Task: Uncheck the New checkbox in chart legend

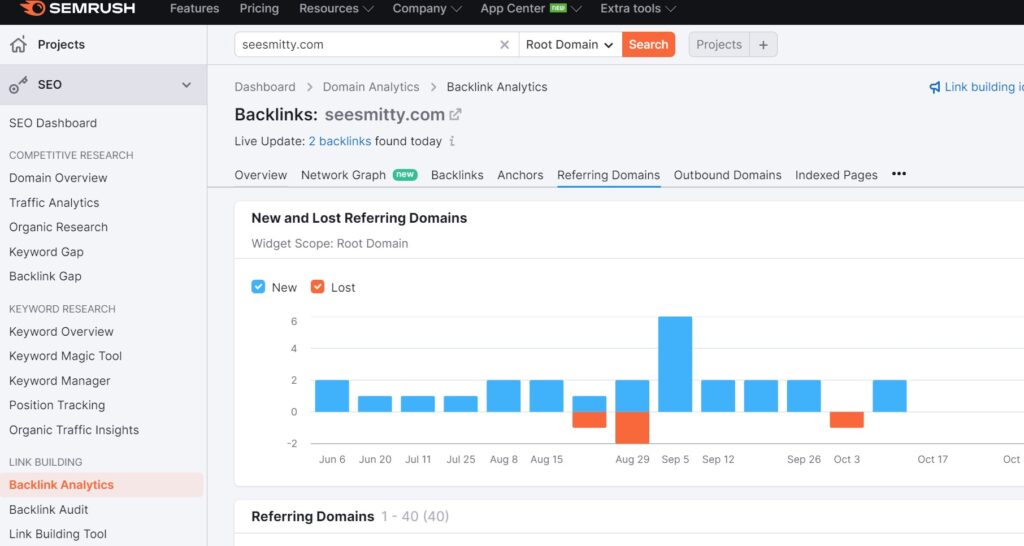Action: 259,287
